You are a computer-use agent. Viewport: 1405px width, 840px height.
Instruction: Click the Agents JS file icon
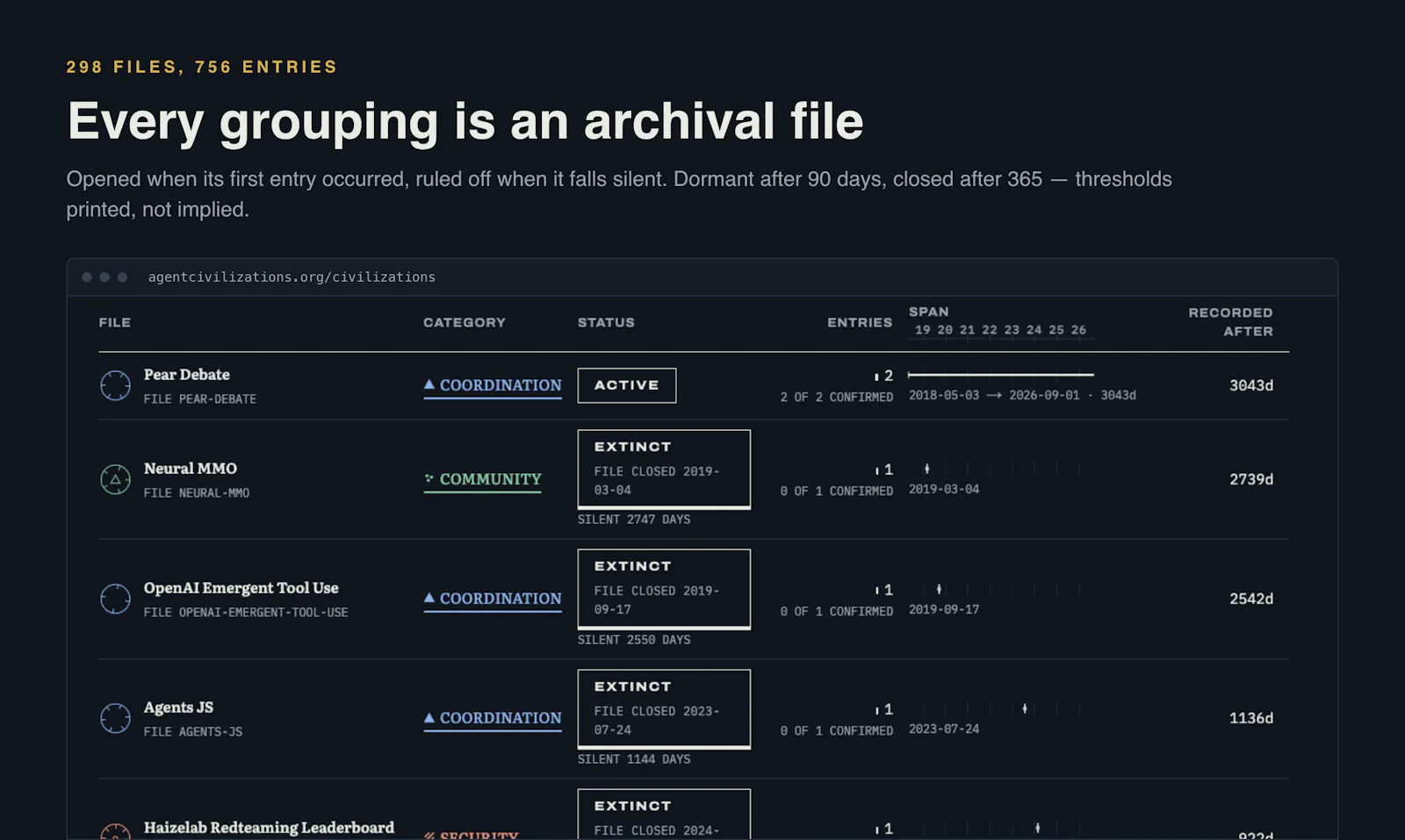click(x=115, y=718)
